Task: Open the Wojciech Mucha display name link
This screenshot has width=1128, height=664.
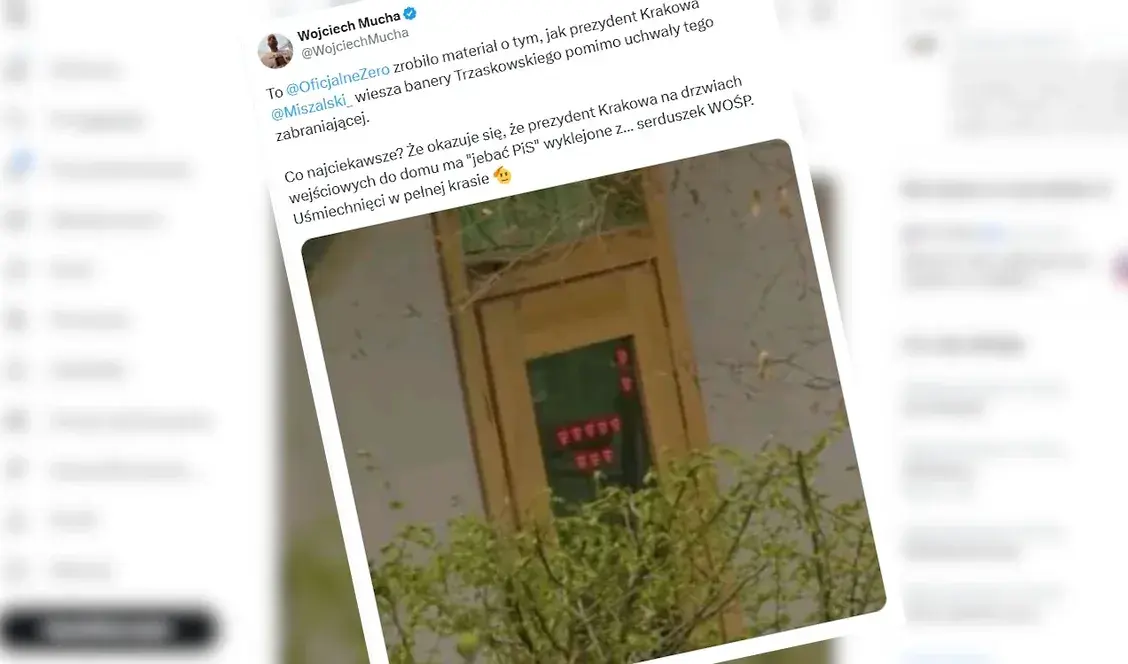Action: coord(348,26)
